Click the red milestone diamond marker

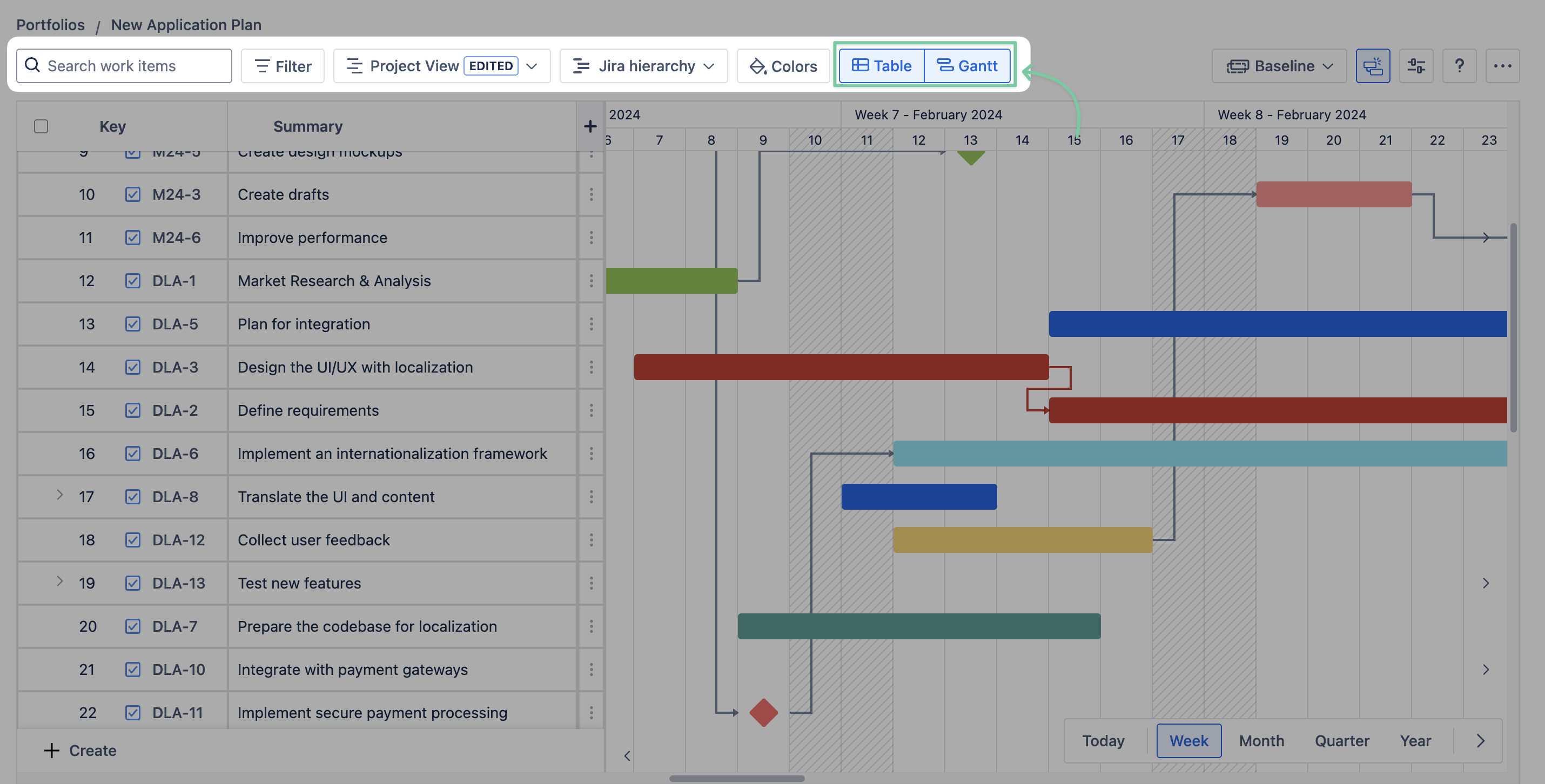click(763, 713)
